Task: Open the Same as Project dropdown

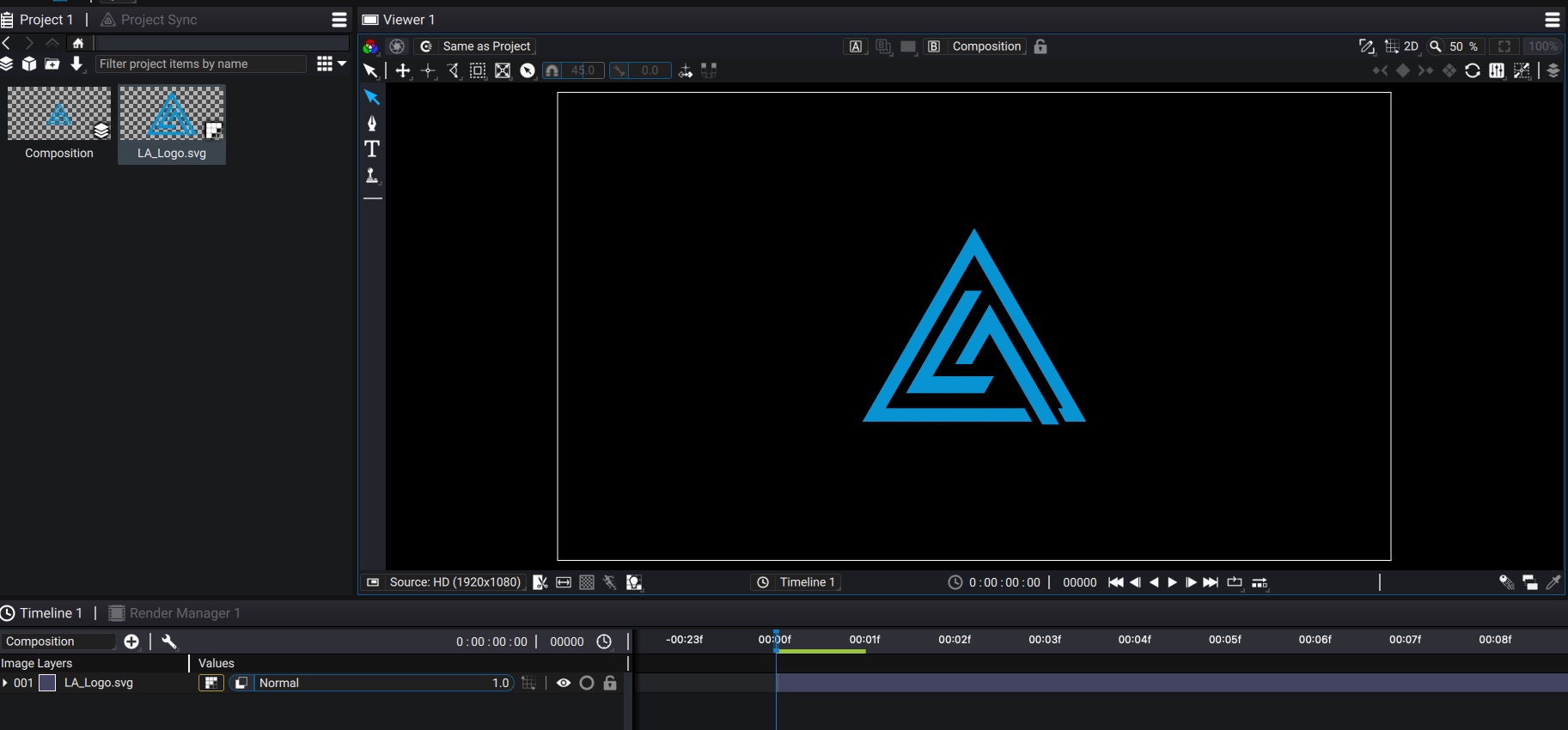Action: pyautogui.click(x=476, y=46)
